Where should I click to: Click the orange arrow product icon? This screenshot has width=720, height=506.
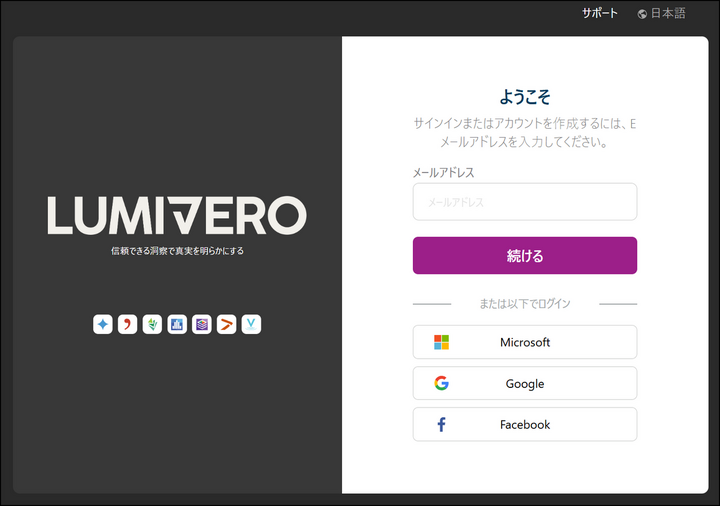(227, 324)
